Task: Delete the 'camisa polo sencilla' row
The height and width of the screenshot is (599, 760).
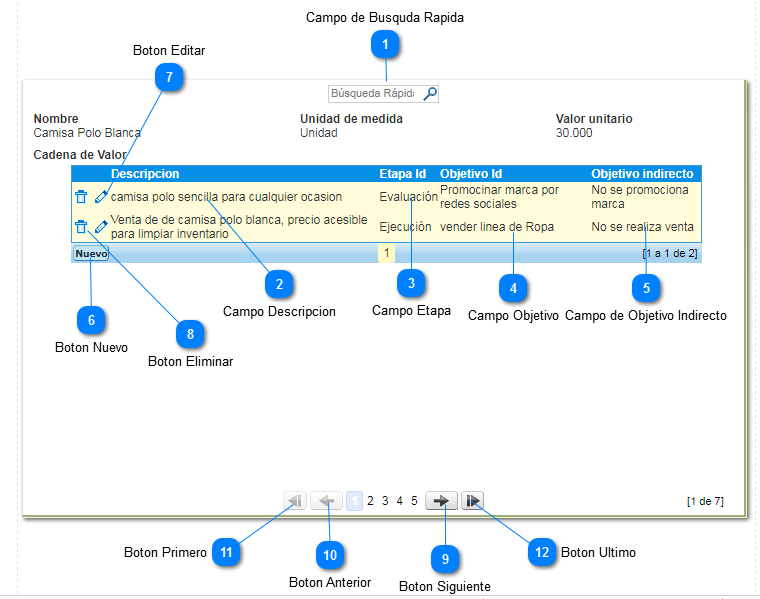Action: pos(81,197)
